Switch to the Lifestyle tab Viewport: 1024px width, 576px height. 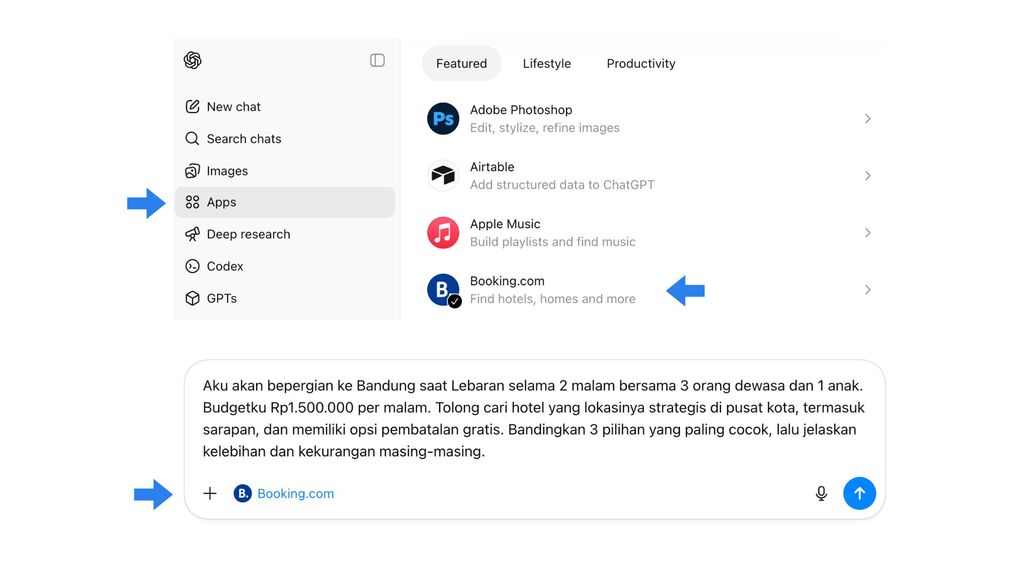click(x=546, y=63)
